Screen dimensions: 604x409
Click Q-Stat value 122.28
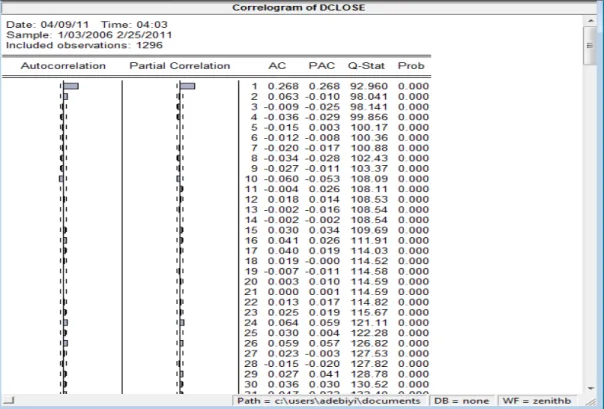369,333
